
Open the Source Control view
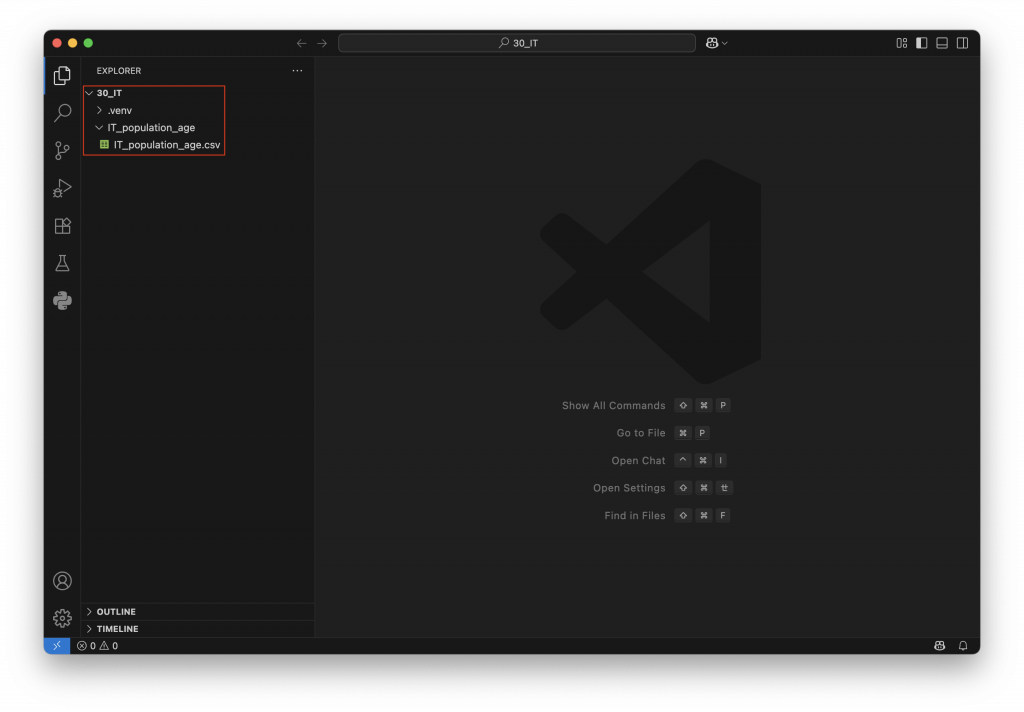[62, 150]
